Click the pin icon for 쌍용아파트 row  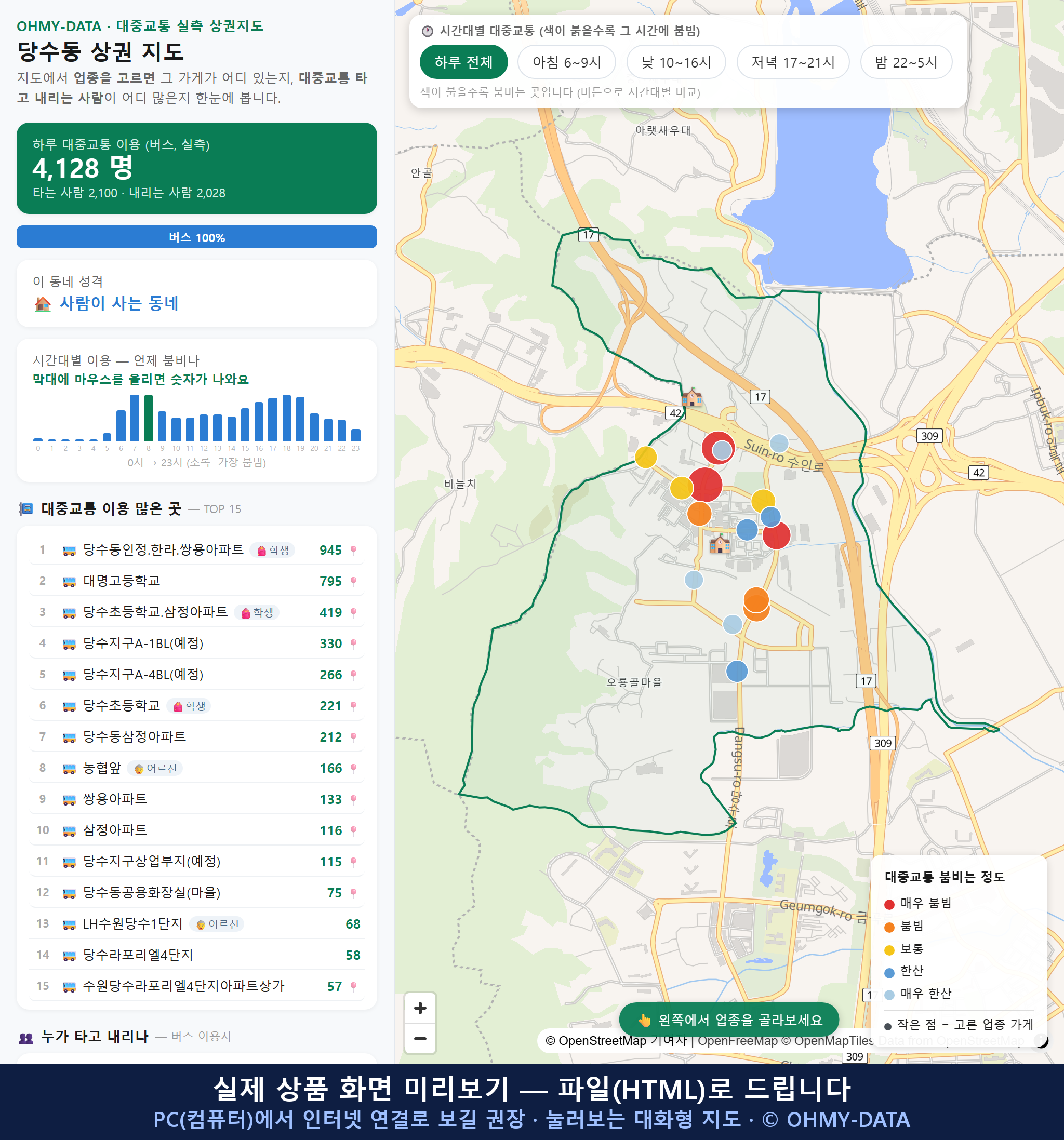(x=353, y=799)
